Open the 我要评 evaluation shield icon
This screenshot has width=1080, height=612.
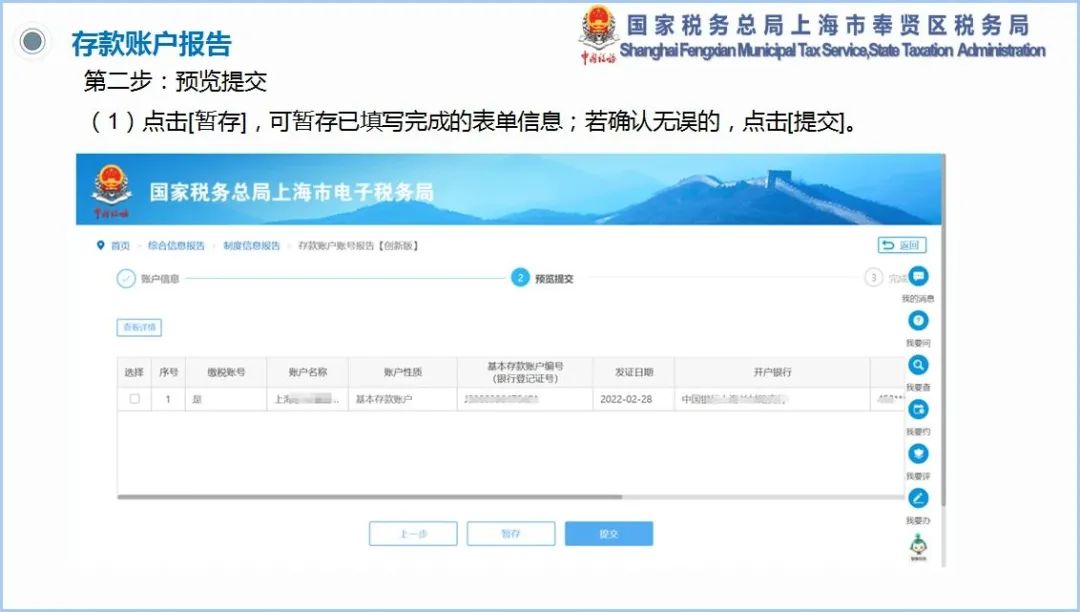tap(918, 454)
